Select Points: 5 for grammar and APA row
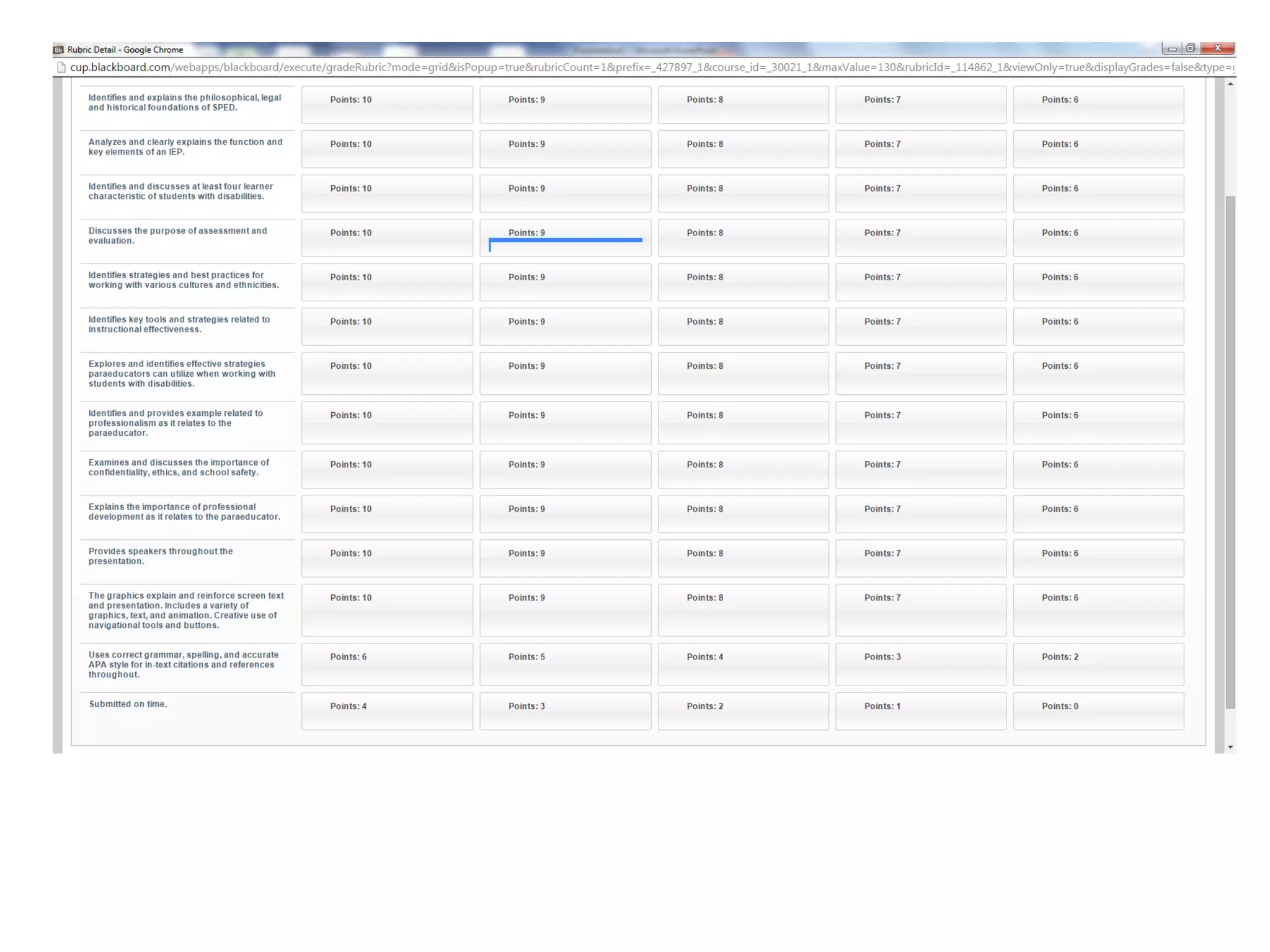 pyautogui.click(x=565, y=664)
